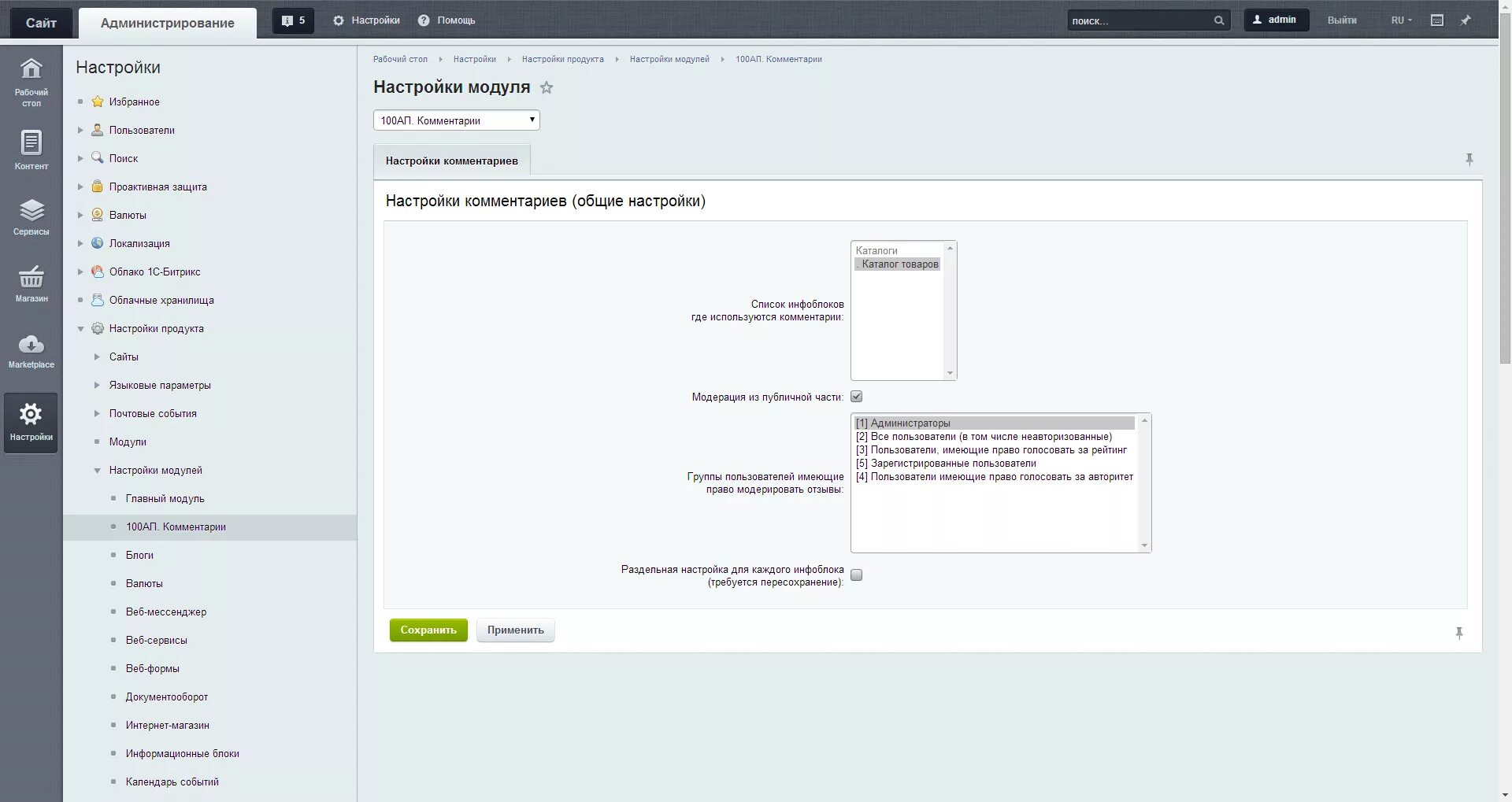Select [1] Администраторы in groups list

995,423
